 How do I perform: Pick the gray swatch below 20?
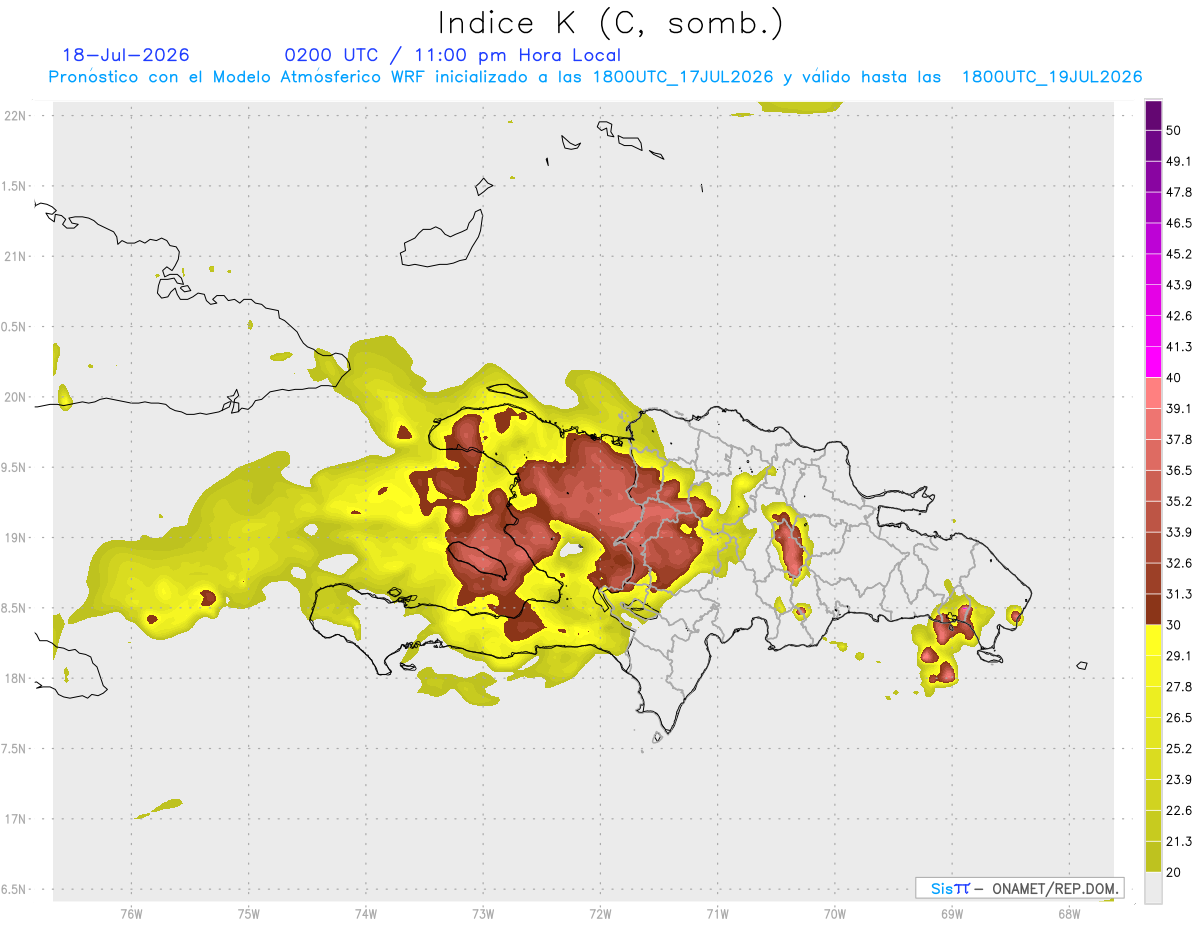tap(1153, 888)
